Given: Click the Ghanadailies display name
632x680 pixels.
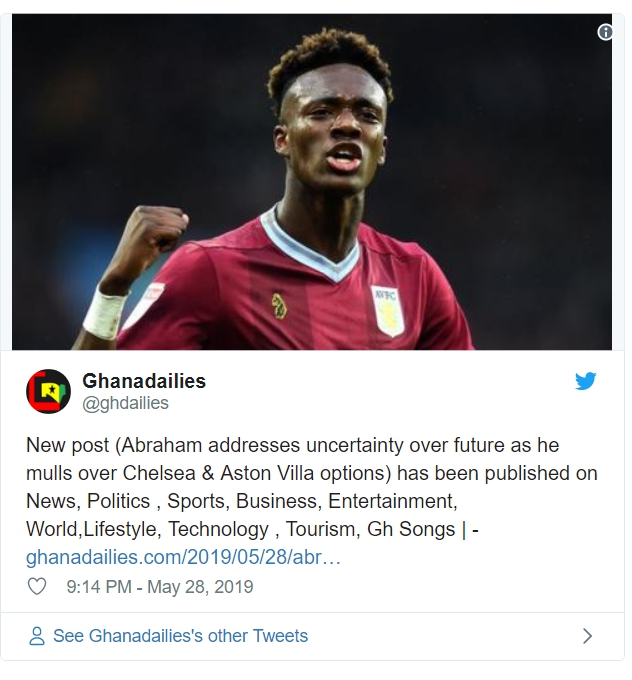Looking at the screenshot, I should [x=144, y=381].
